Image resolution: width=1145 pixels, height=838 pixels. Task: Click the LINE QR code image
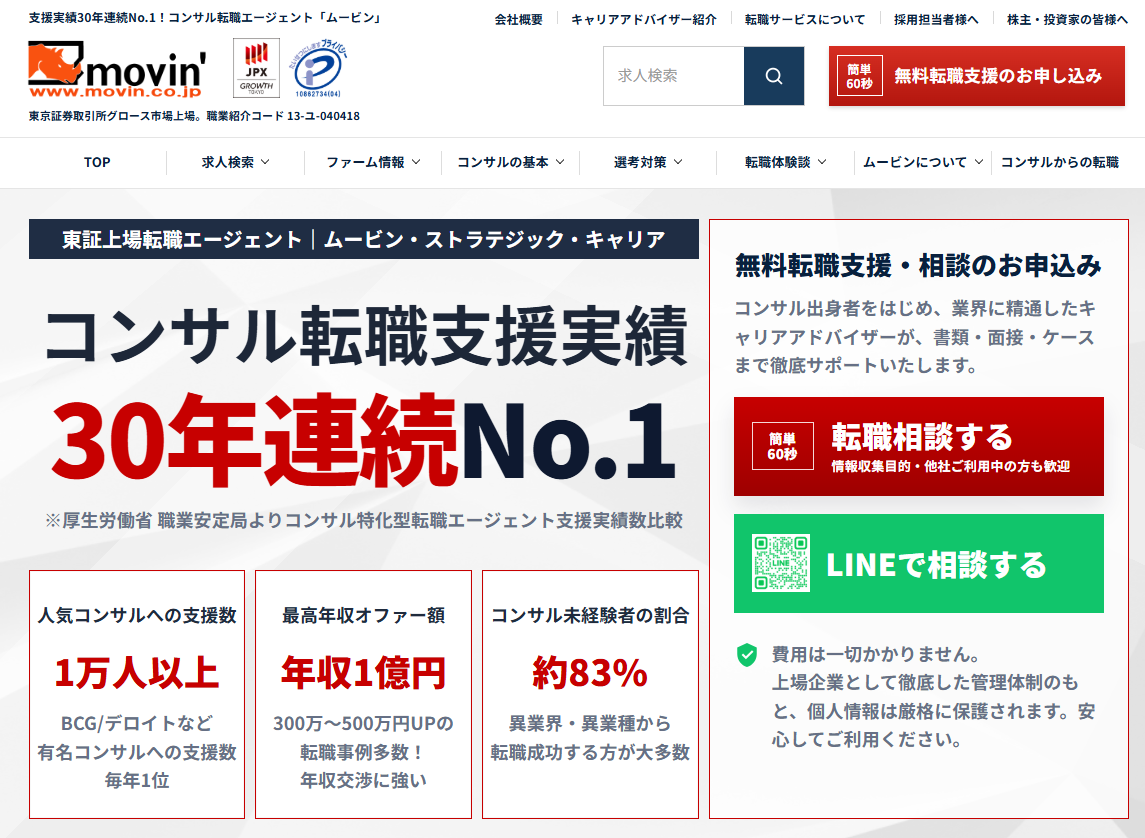(x=781, y=564)
